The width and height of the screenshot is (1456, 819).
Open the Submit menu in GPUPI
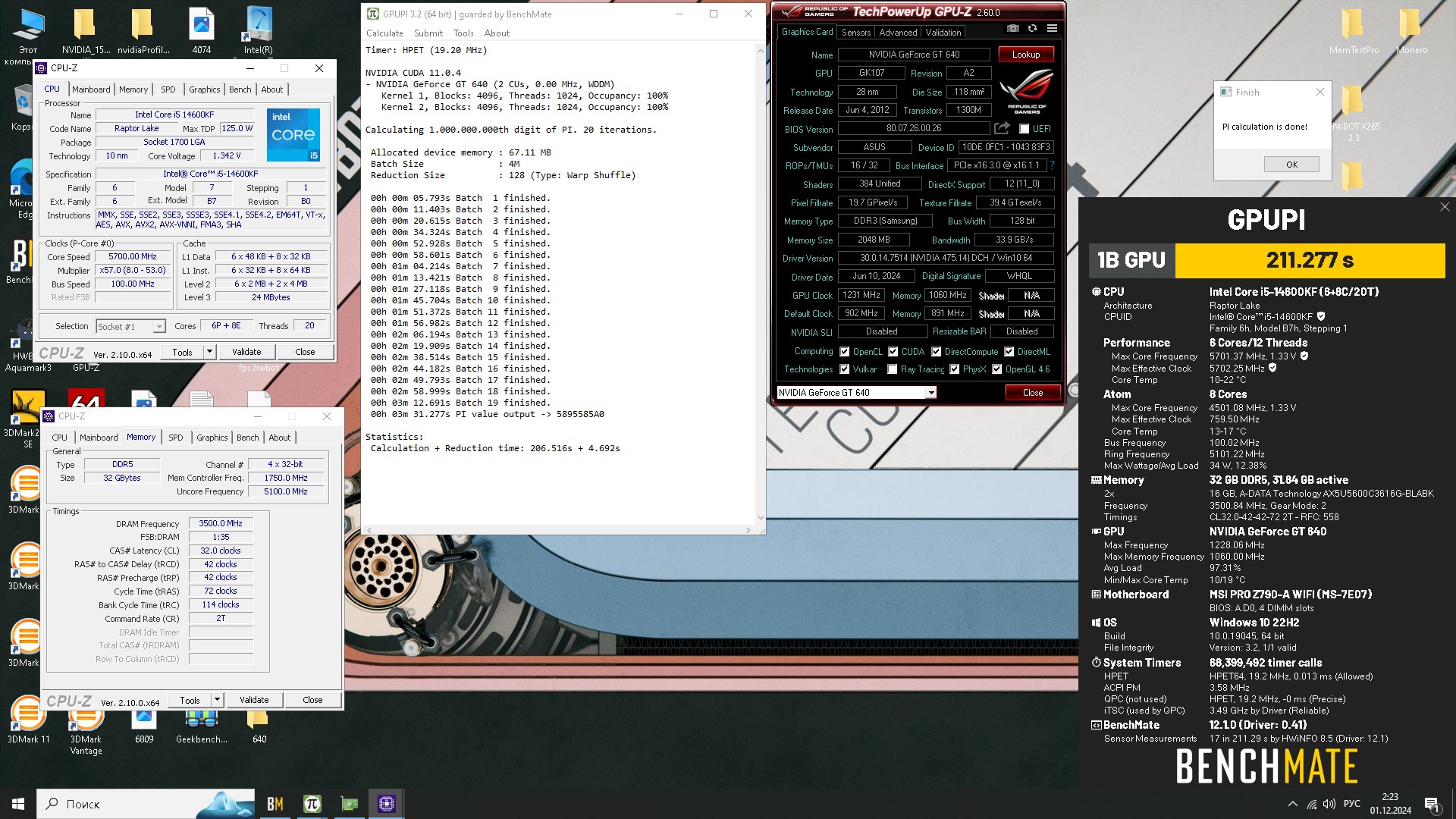tap(428, 33)
